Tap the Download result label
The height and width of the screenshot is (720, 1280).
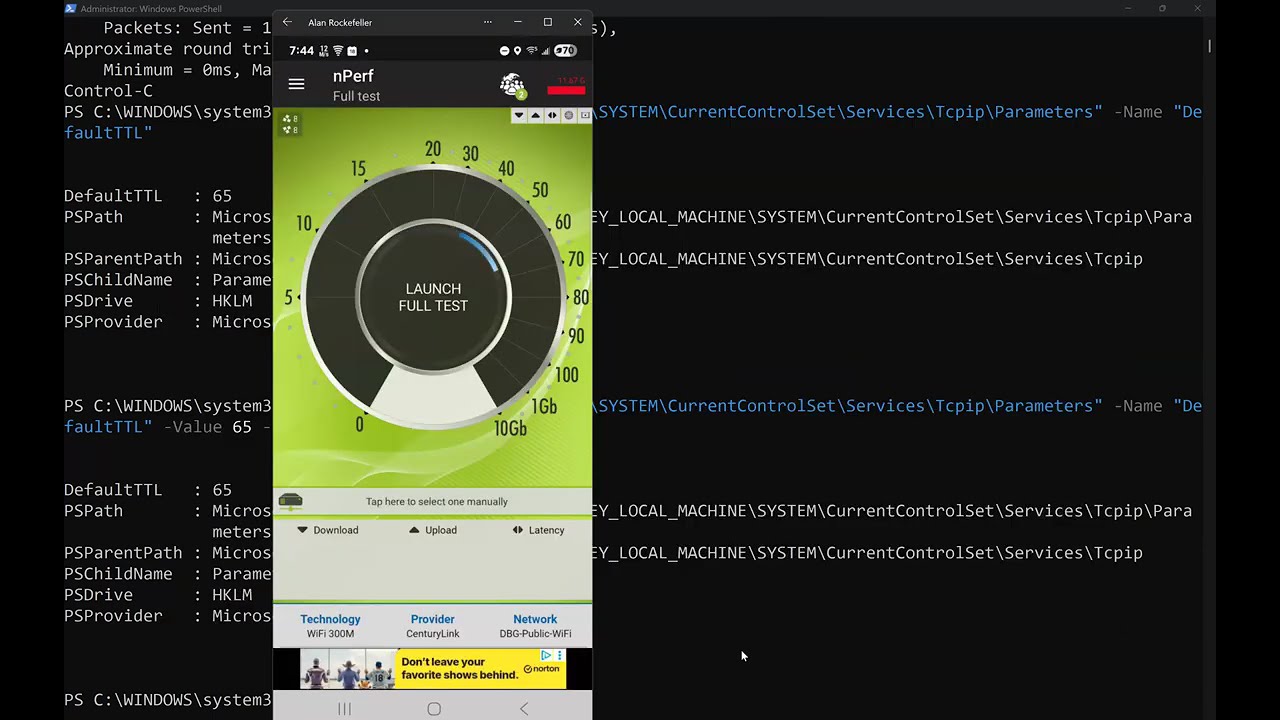(x=328, y=530)
